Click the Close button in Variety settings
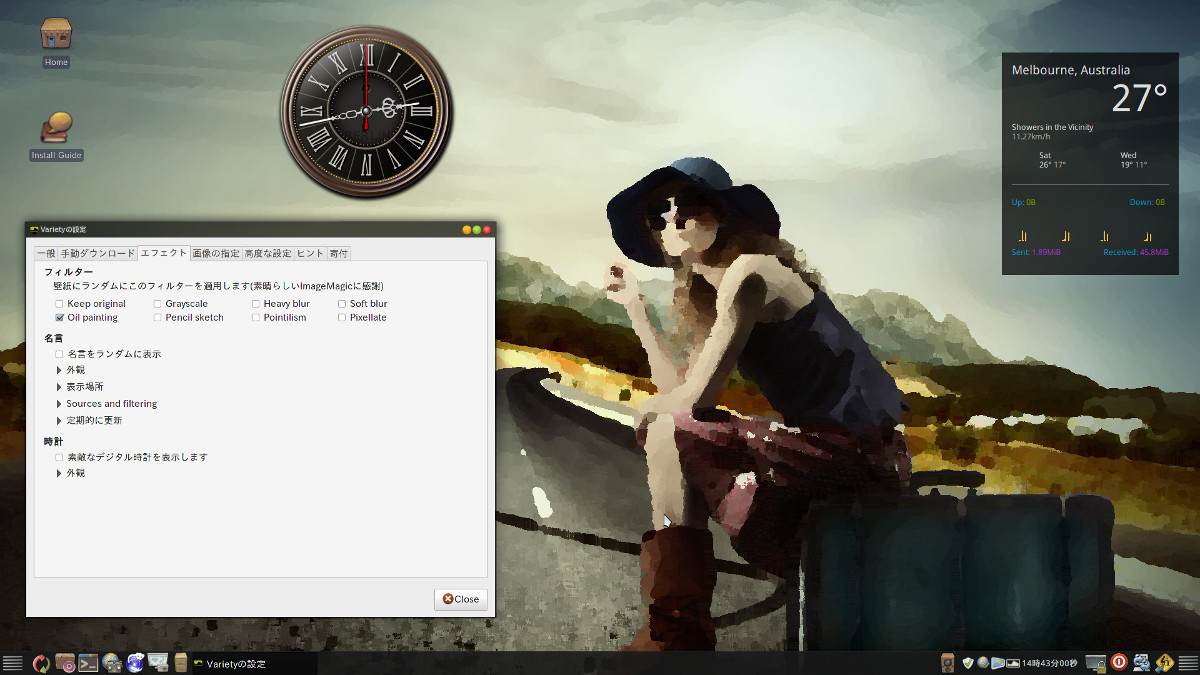The width and height of the screenshot is (1200, 675). click(x=461, y=599)
